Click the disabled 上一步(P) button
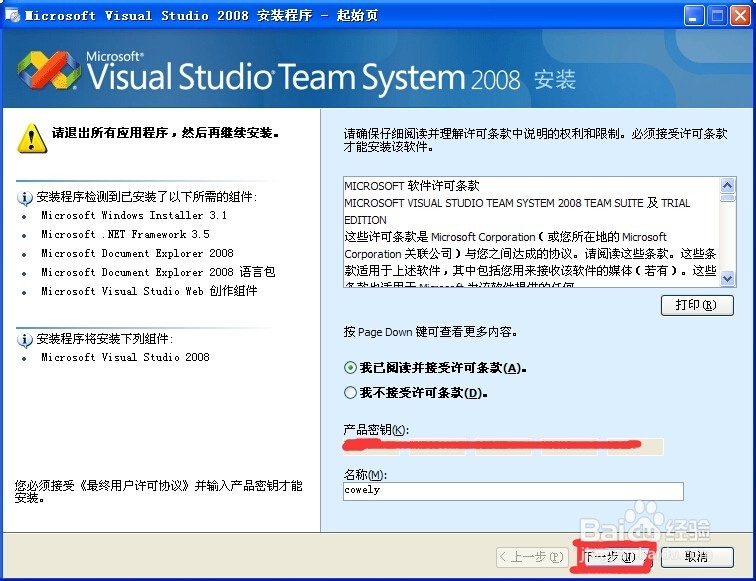The height and width of the screenshot is (581, 756). click(532, 557)
